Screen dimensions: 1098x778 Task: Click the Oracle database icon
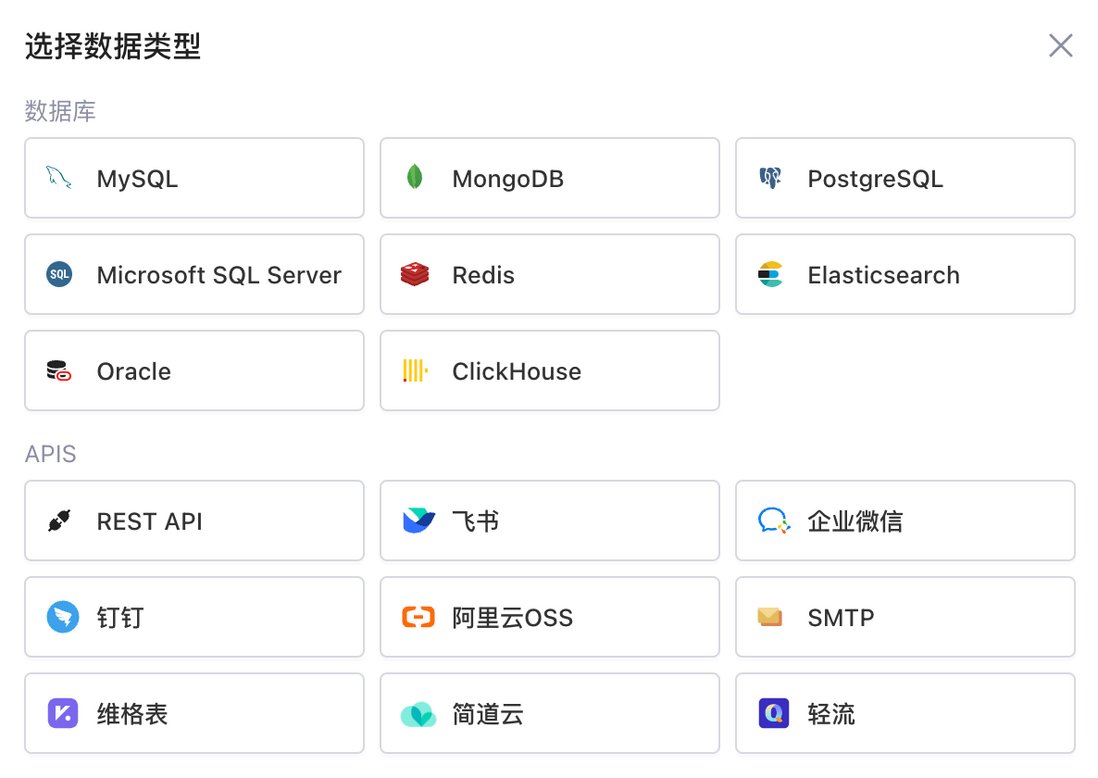[59, 370]
